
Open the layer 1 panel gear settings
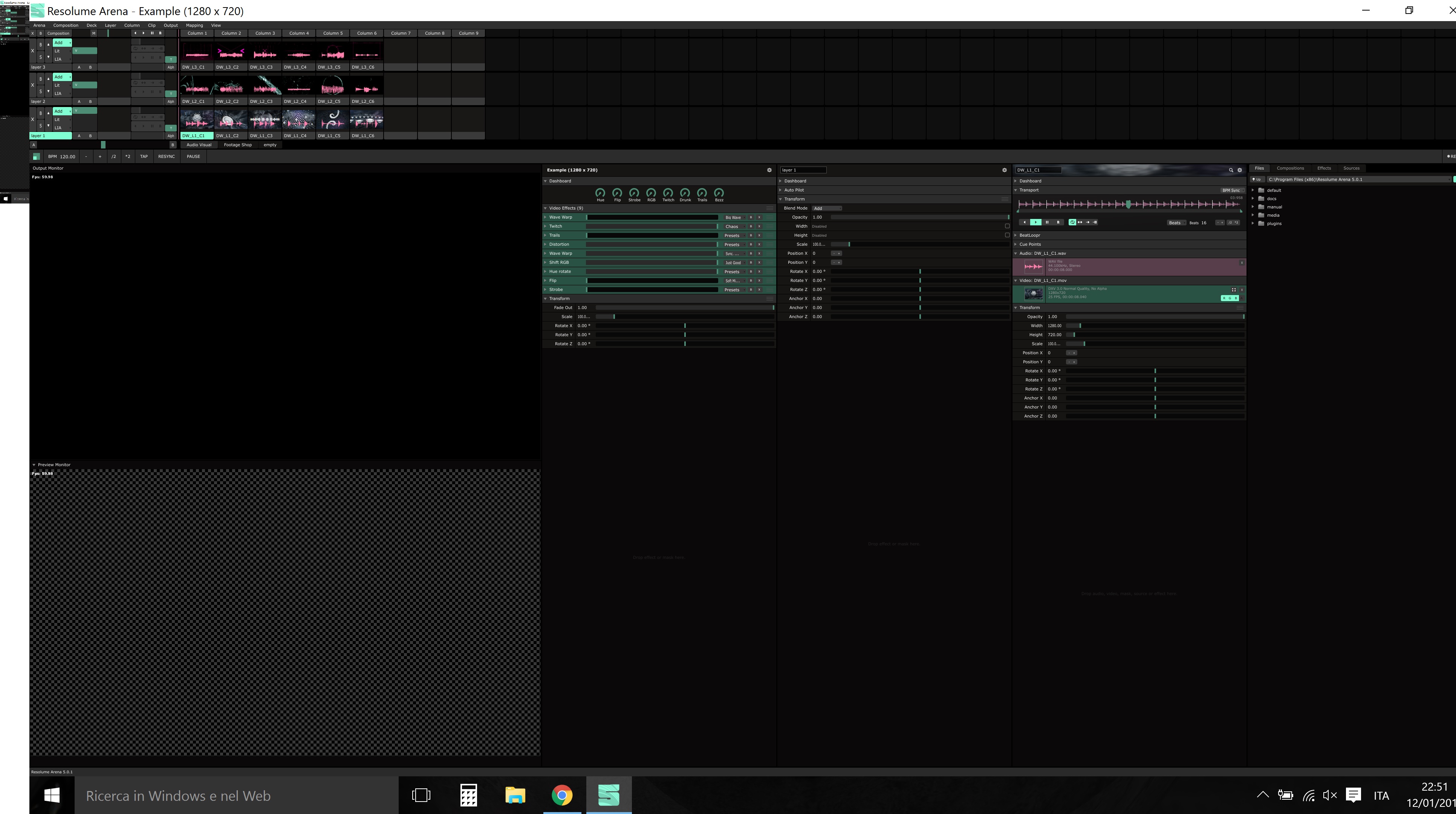[x=1005, y=170]
